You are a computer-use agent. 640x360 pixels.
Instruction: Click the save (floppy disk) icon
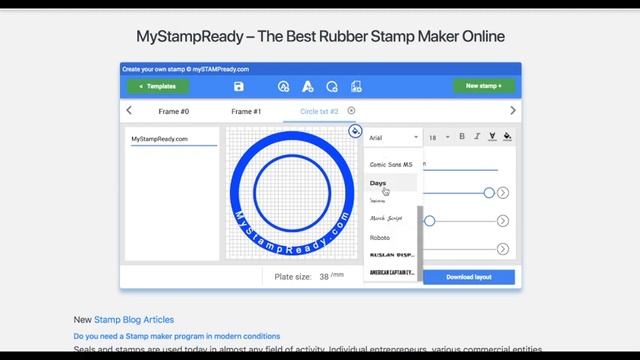239,87
